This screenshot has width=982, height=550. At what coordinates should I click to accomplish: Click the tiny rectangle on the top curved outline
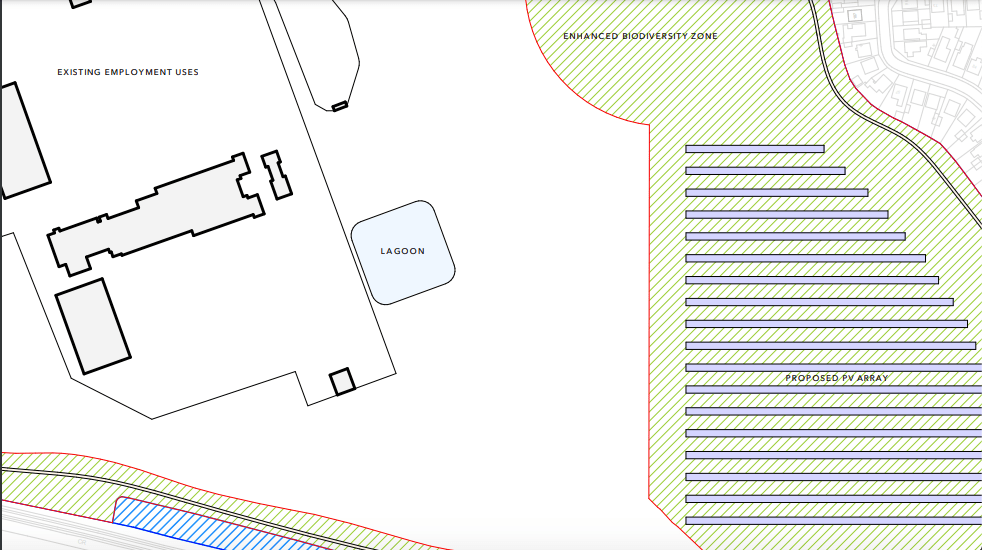tap(340, 105)
